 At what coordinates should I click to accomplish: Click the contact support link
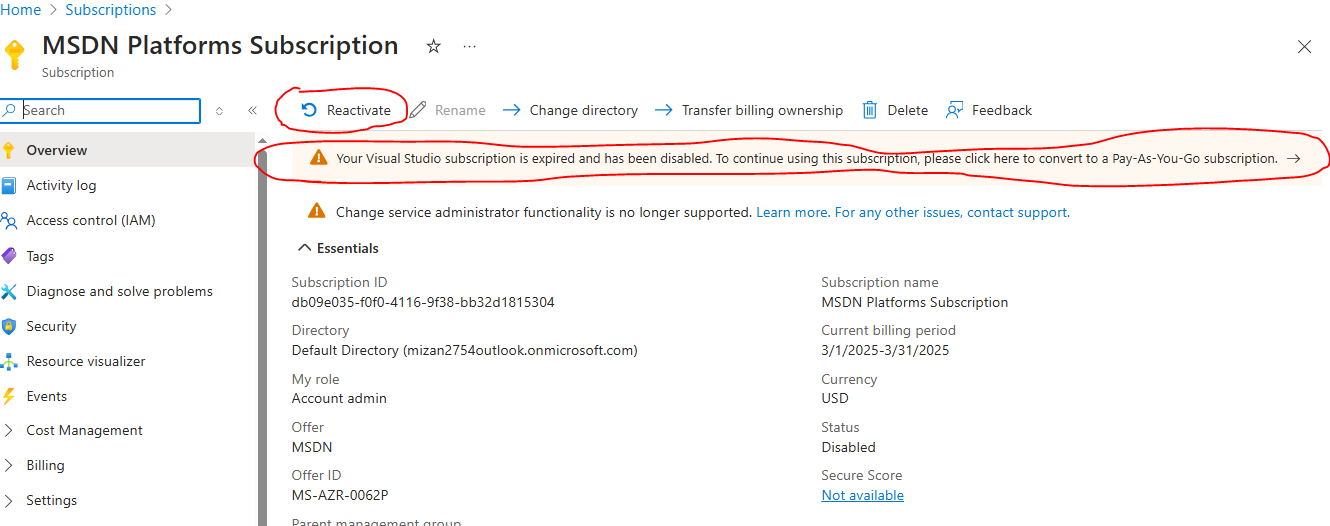pyautogui.click(x=1018, y=212)
